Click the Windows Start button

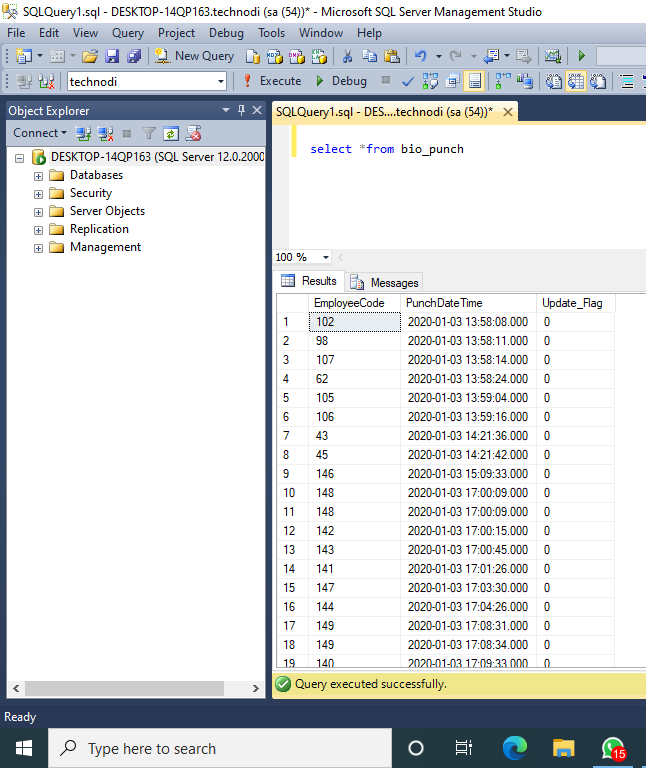(x=24, y=748)
